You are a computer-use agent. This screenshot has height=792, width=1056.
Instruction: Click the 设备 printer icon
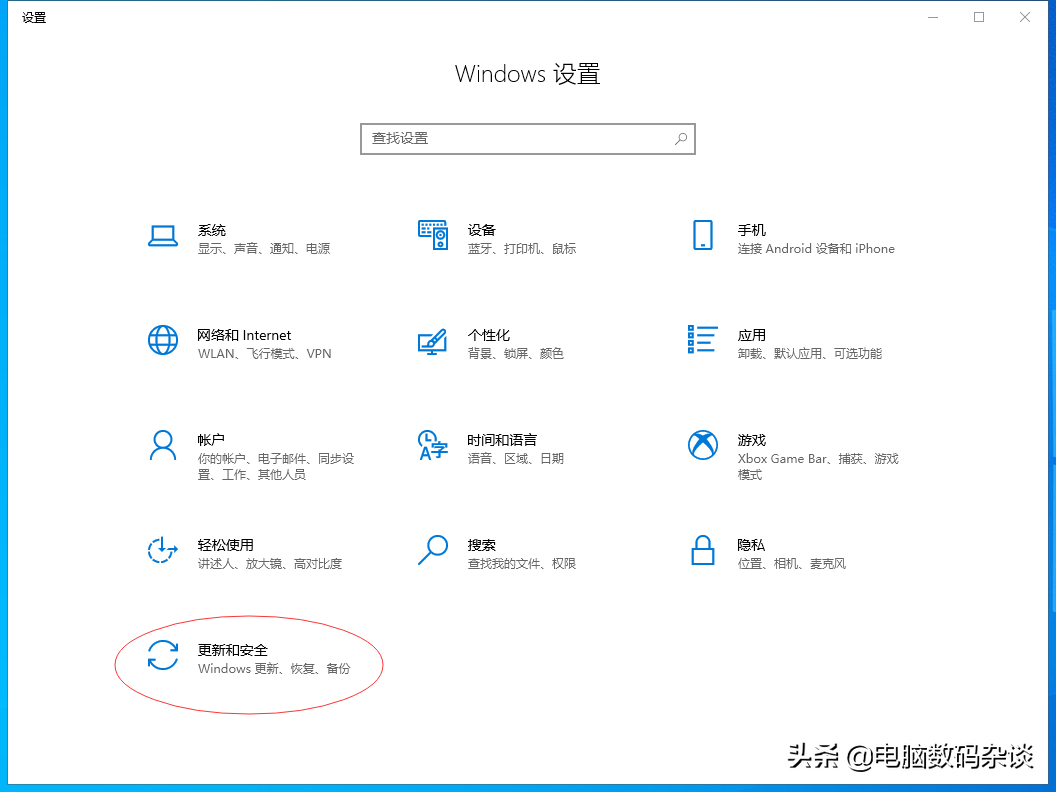pos(433,237)
